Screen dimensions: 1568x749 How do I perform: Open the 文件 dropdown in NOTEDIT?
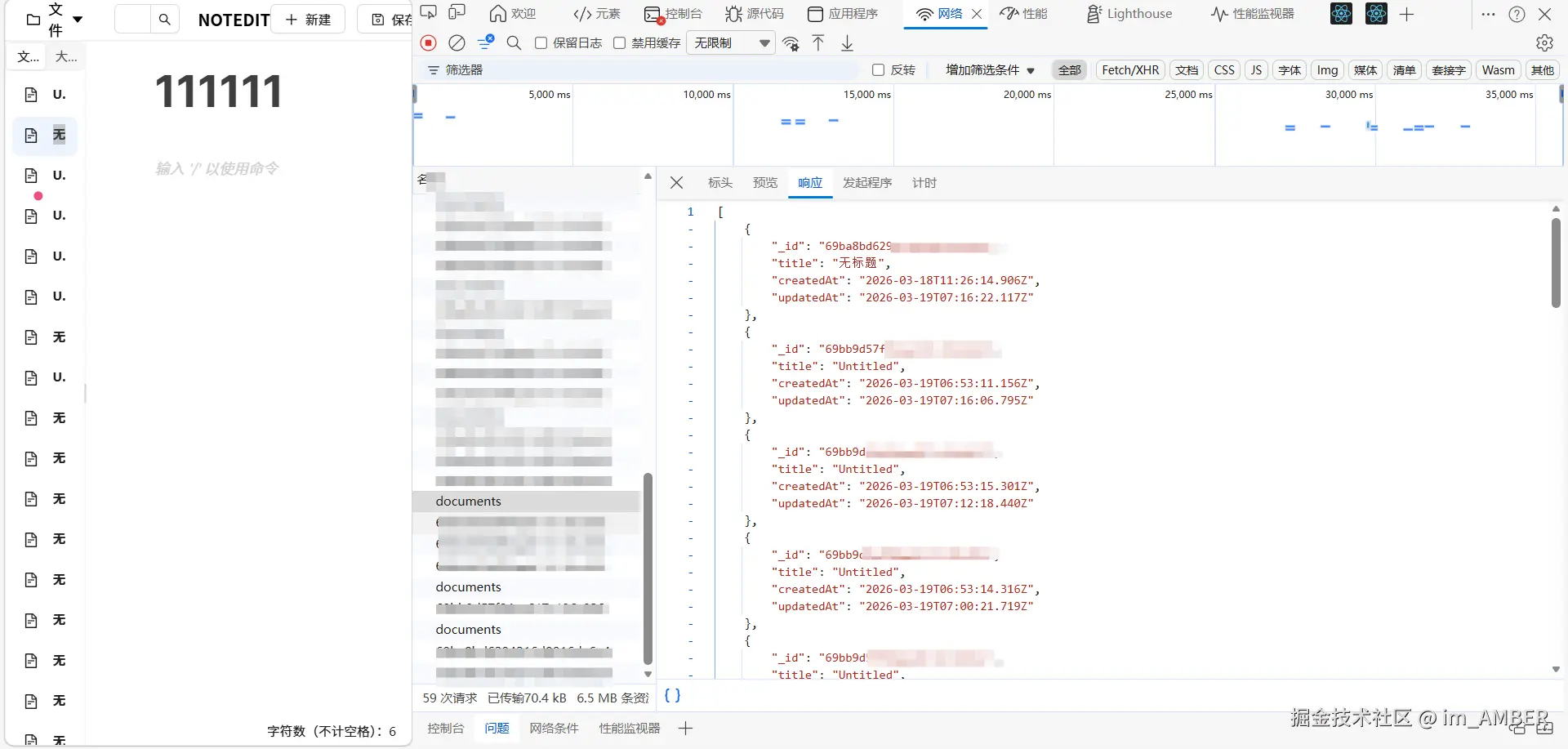(x=55, y=20)
